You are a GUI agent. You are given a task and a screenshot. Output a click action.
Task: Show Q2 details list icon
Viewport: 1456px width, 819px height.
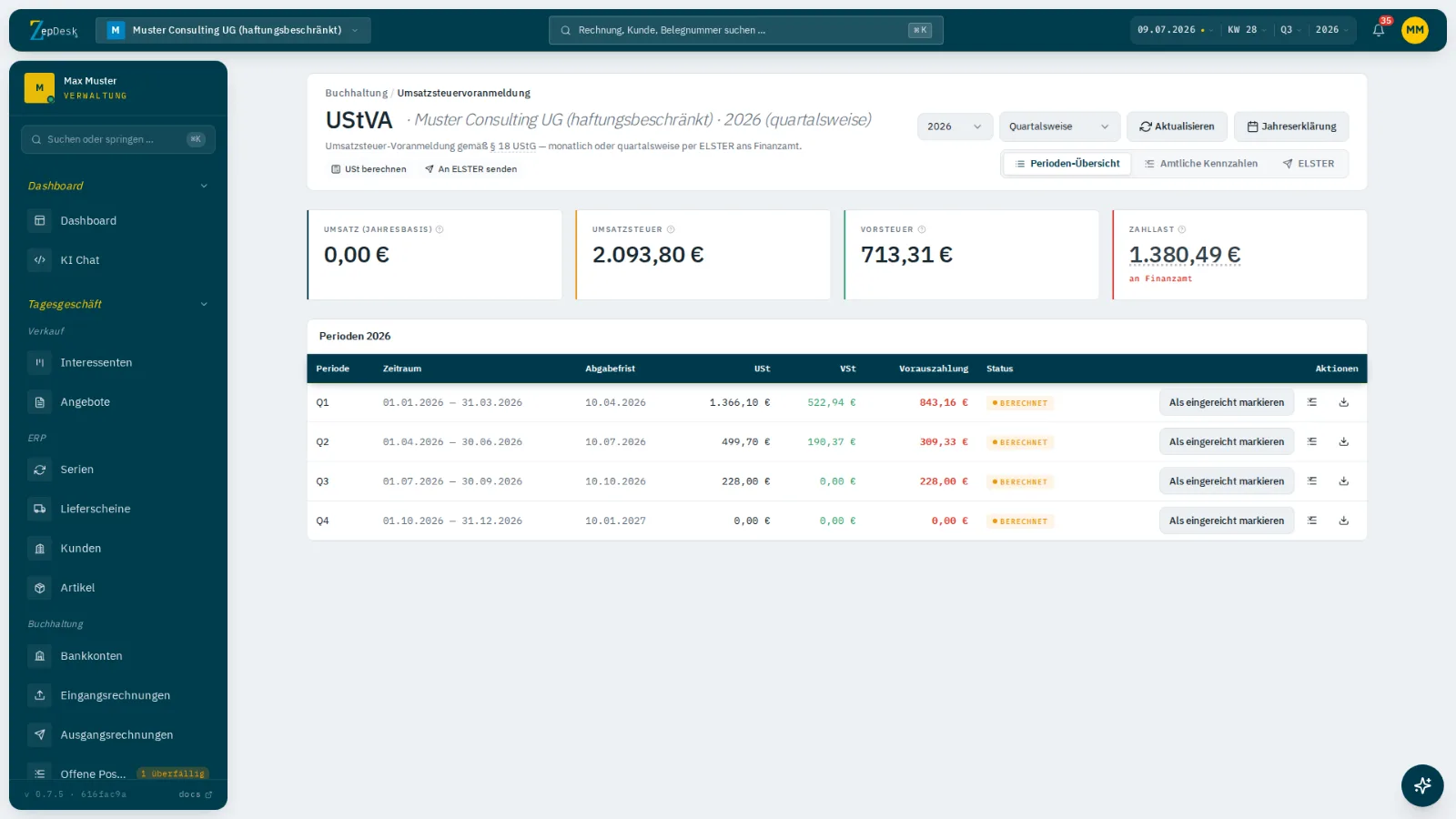click(1312, 441)
